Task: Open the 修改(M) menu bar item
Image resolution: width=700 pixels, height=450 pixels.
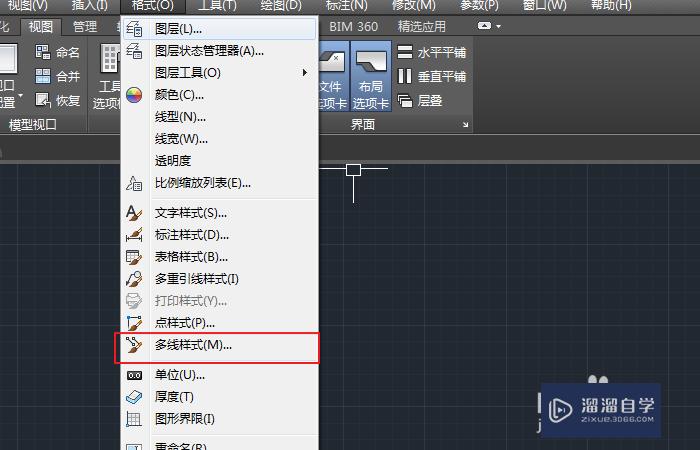Action: point(413,5)
